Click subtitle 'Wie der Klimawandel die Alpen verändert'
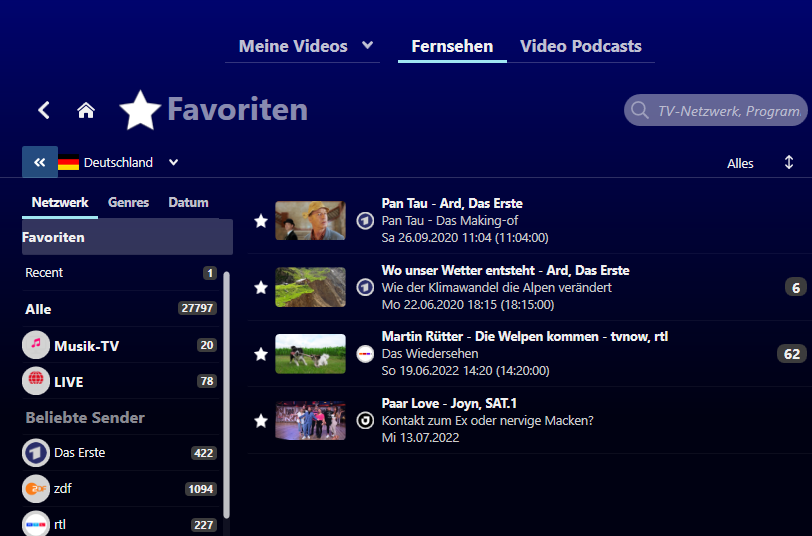Image resolution: width=812 pixels, height=536 pixels. pos(497,287)
